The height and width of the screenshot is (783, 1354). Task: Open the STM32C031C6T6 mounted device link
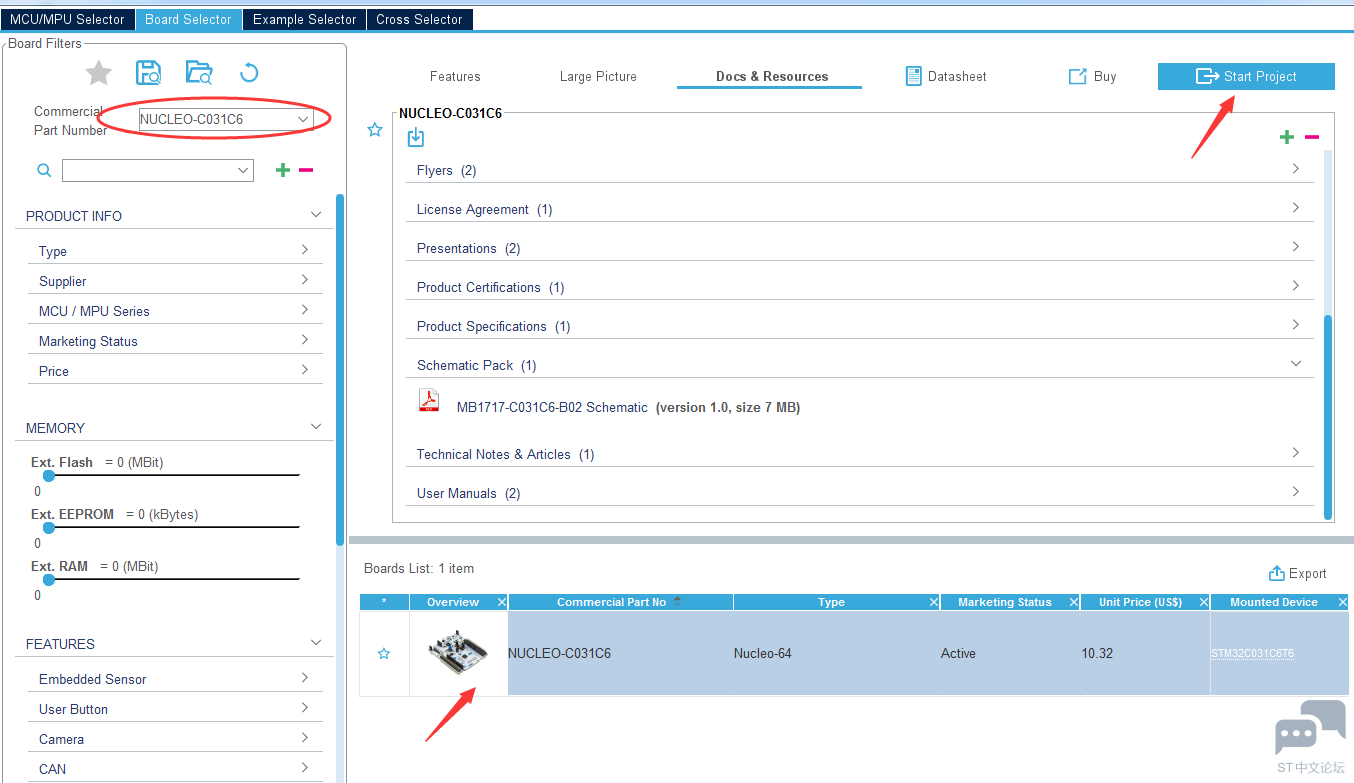[1252, 653]
